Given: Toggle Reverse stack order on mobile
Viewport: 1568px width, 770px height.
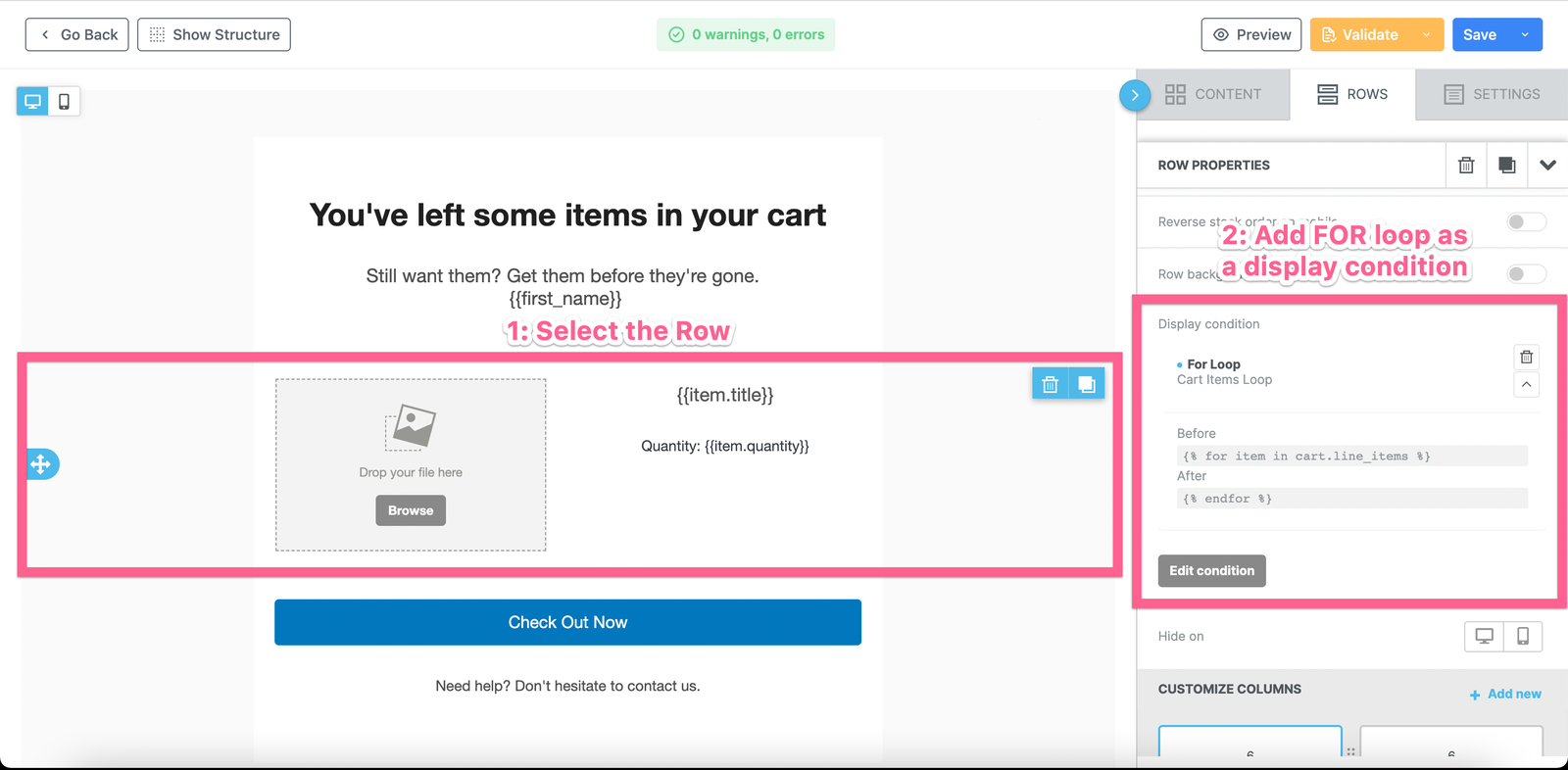Looking at the screenshot, I should click(x=1525, y=222).
